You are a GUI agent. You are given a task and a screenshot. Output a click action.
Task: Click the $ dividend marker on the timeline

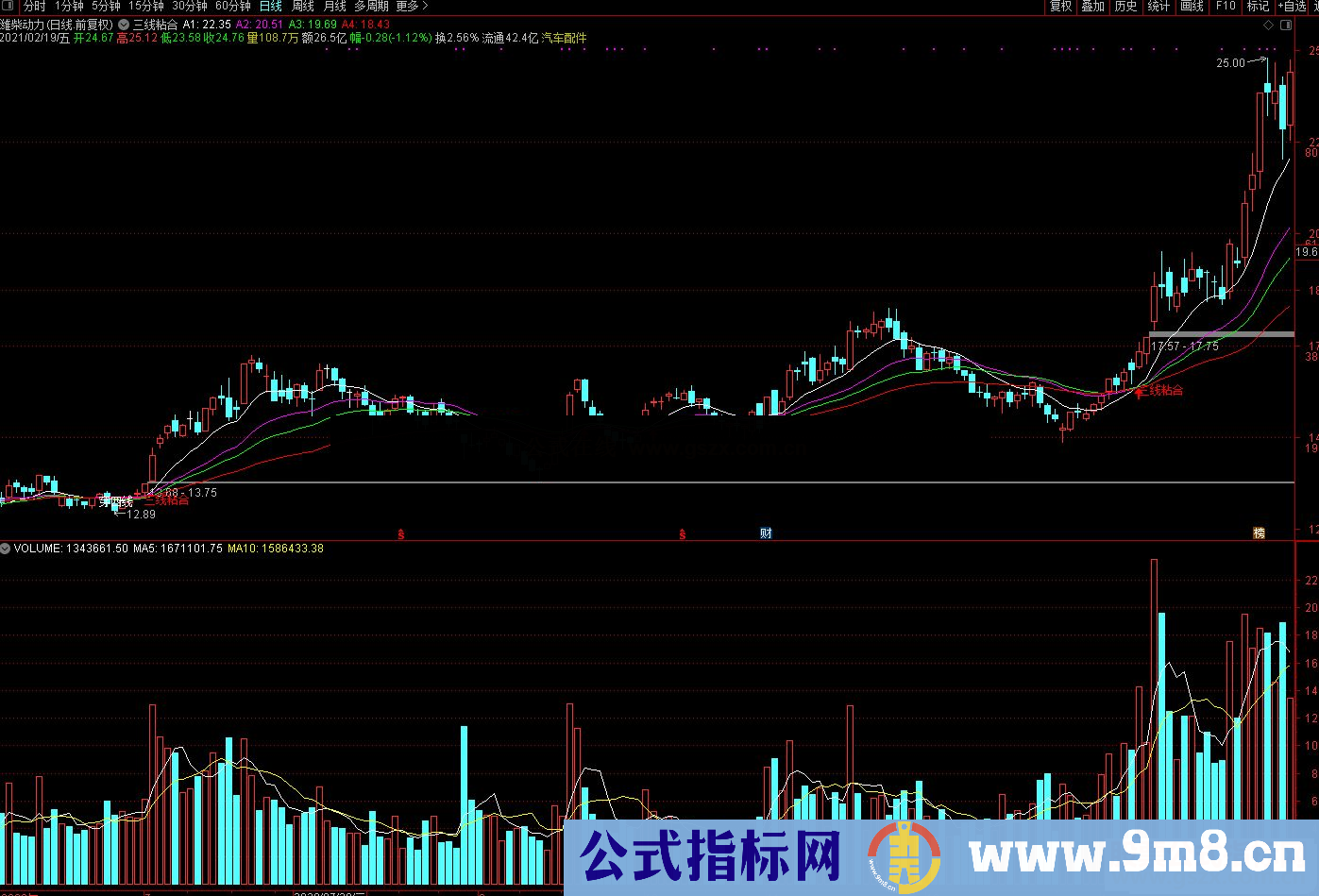click(400, 533)
